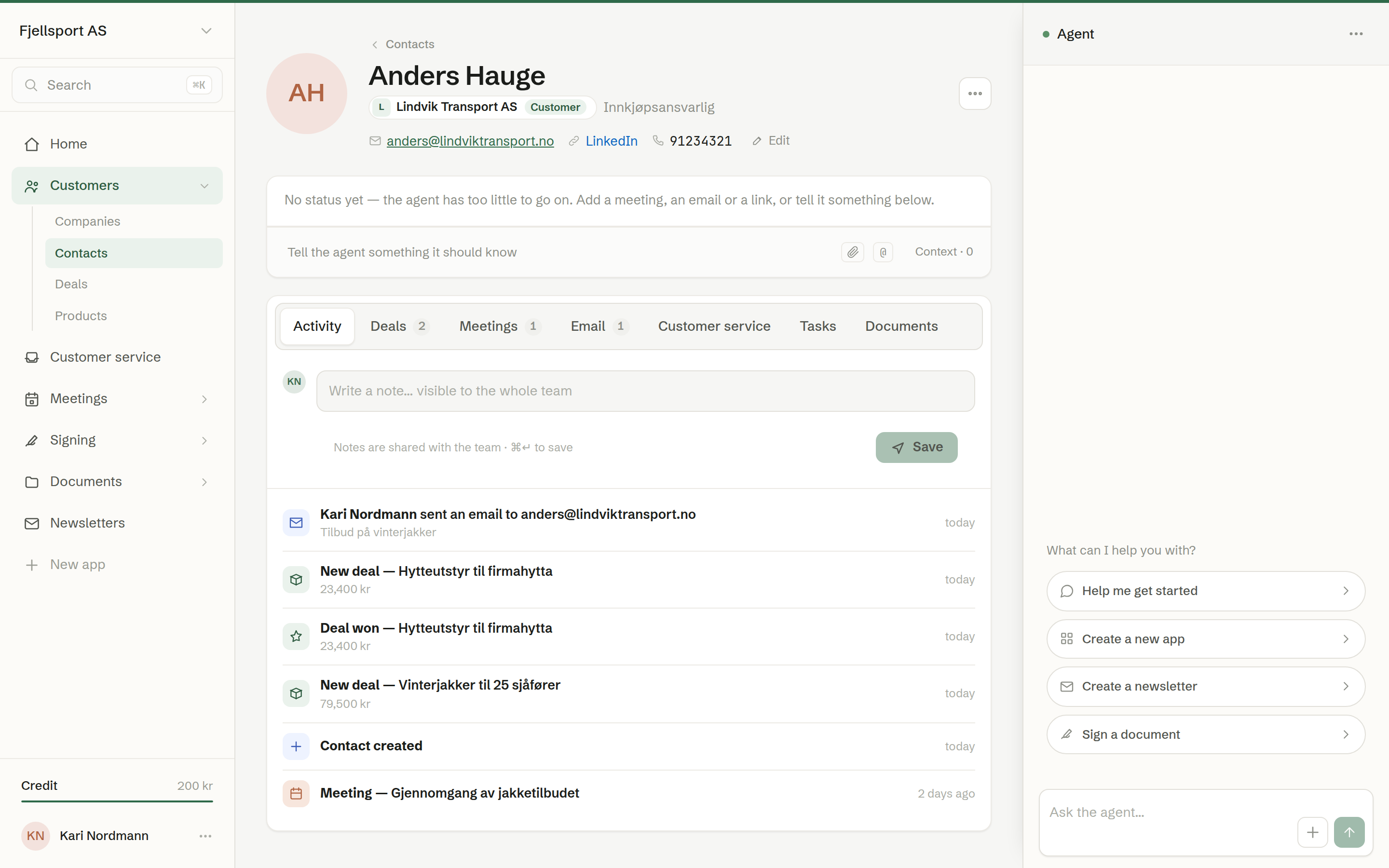Click the star icon on Deal won entry
The image size is (1389, 868).
296,636
